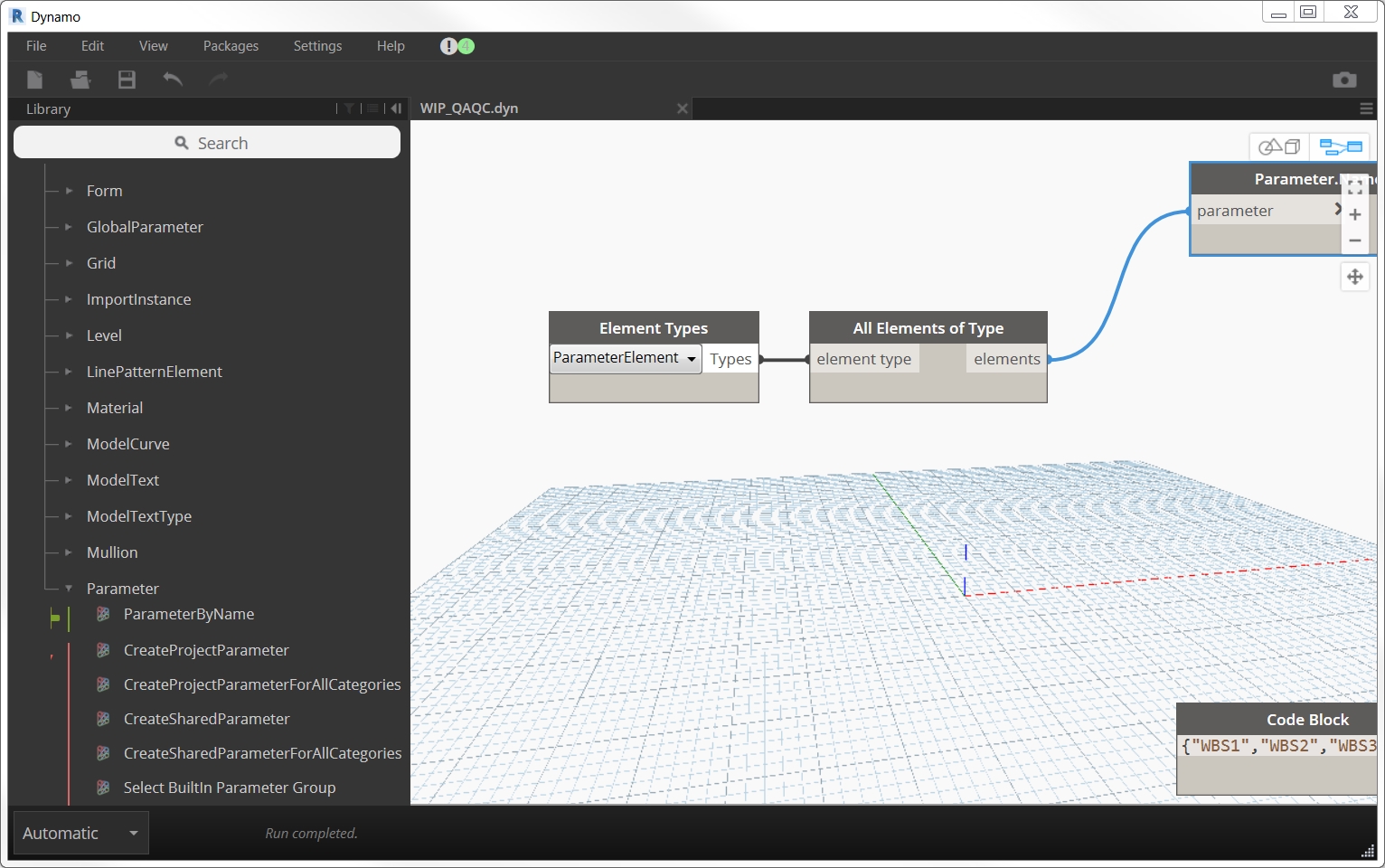Viewport: 1385px width, 868px height.
Task: Toggle the library filter icon
Action: pyautogui.click(x=349, y=108)
